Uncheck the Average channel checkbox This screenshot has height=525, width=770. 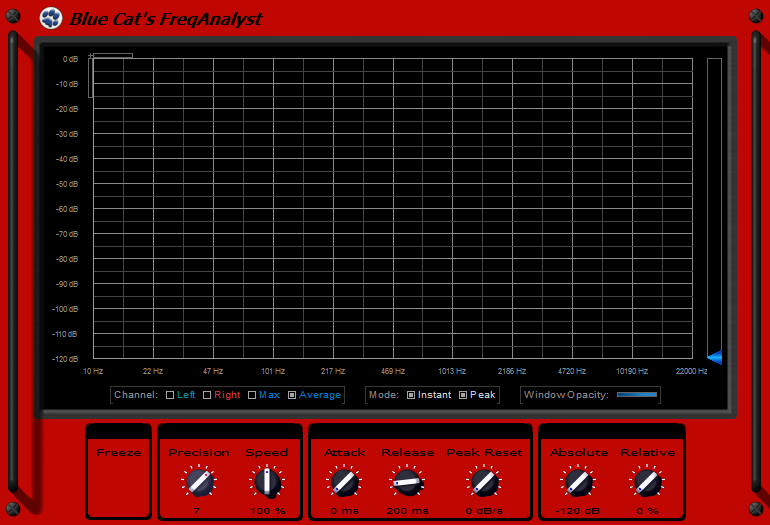[x=292, y=395]
